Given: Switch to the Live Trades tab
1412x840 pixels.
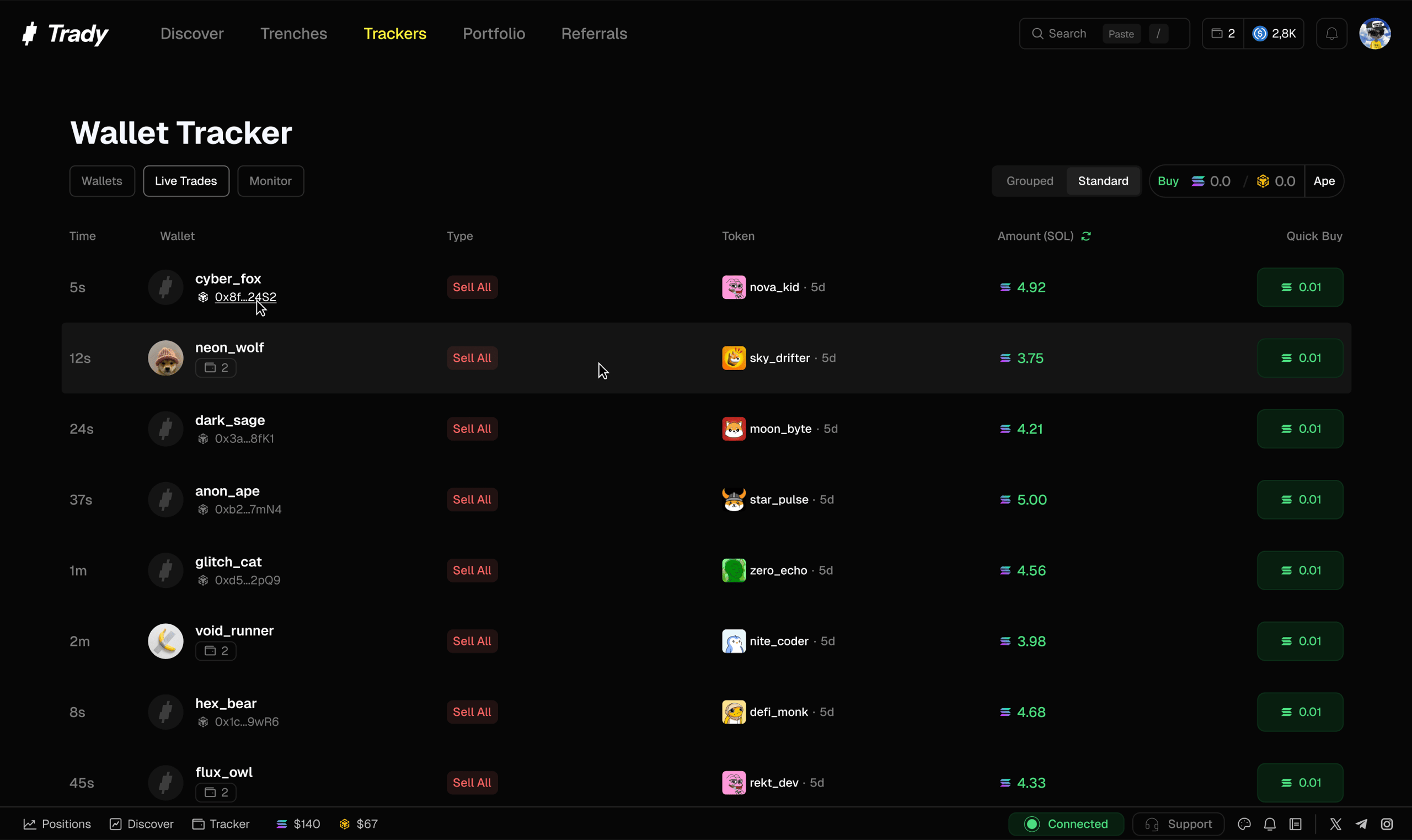Looking at the screenshot, I should click(x=186, y=181).
